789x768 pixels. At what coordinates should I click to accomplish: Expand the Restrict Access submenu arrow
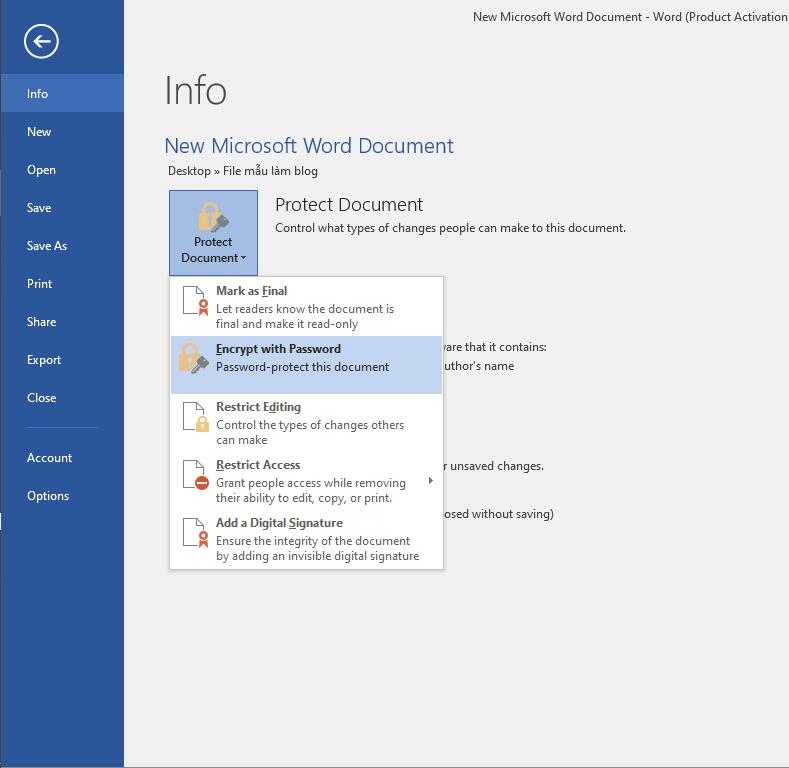point(431,481)
